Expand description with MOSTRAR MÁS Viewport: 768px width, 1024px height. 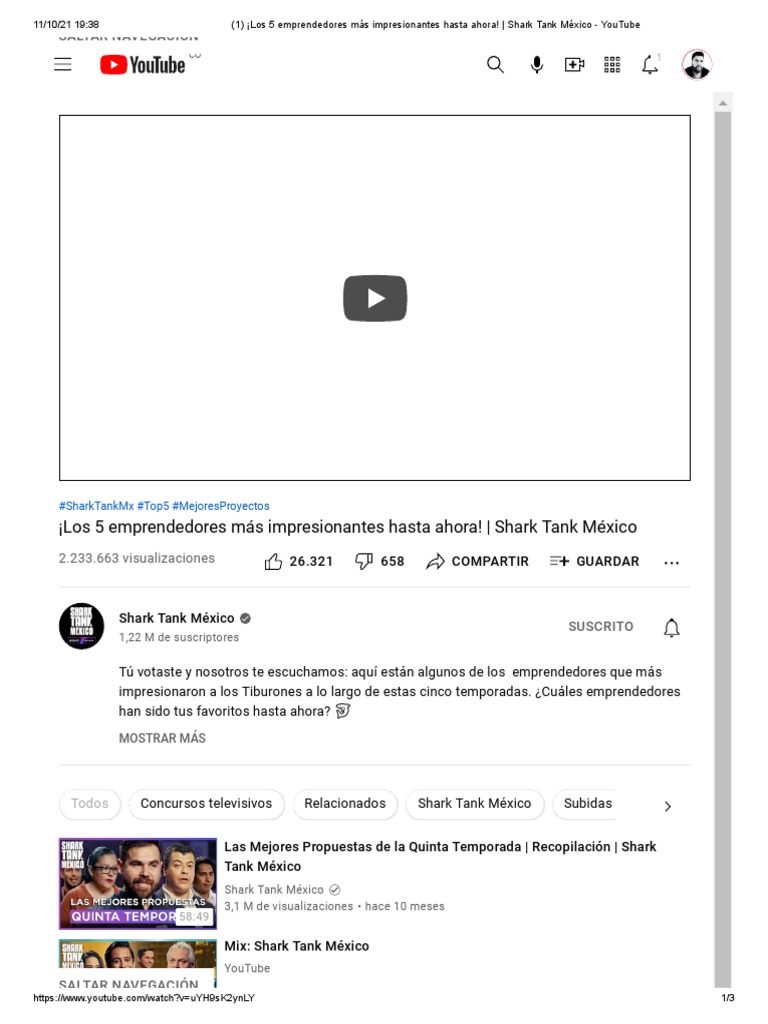(162, 738)
